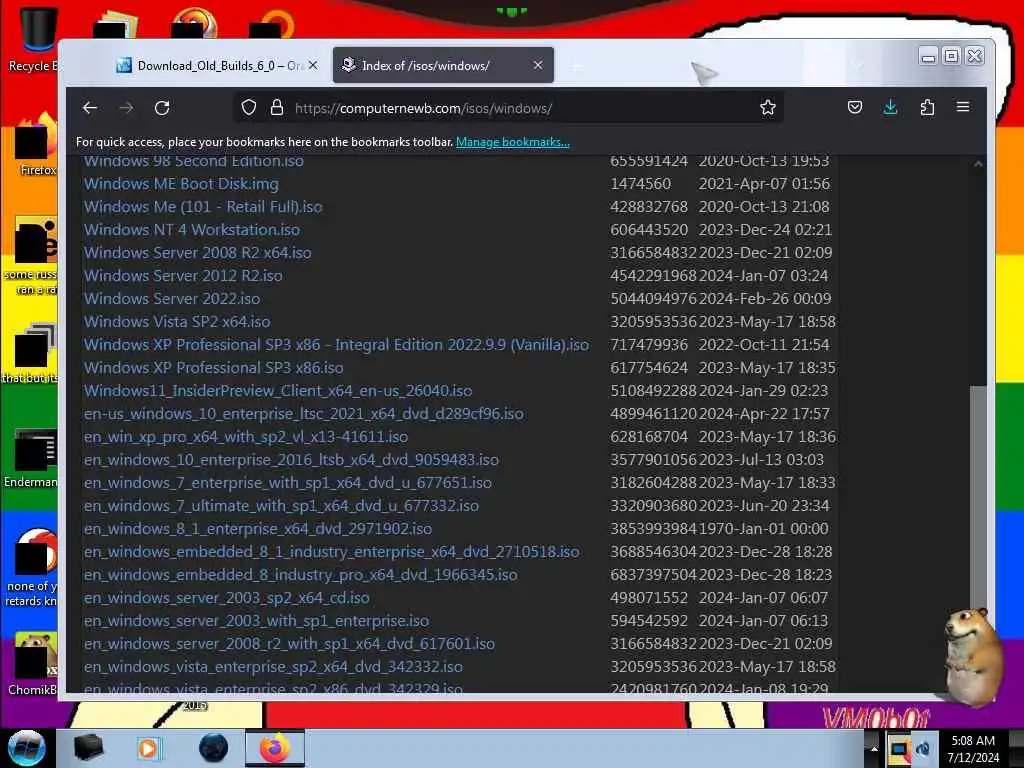Download Windows Vista SP2 x64.iso

coord(177,321)
